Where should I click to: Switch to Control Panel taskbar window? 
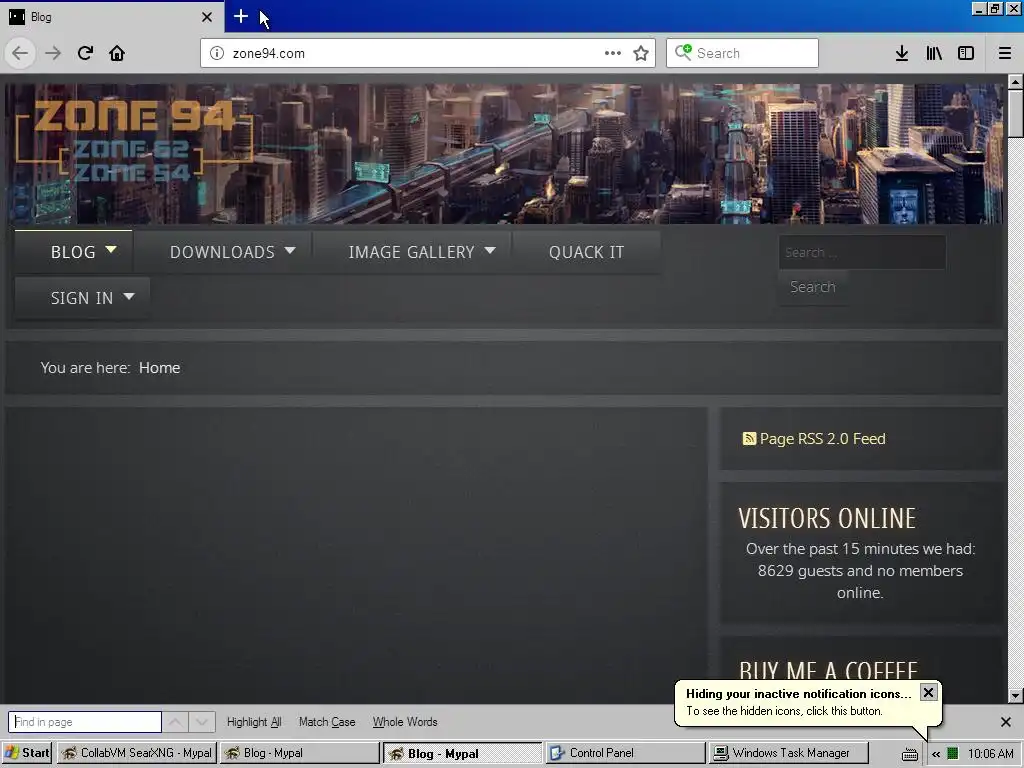pyautogui.click(x=625, y=753)
